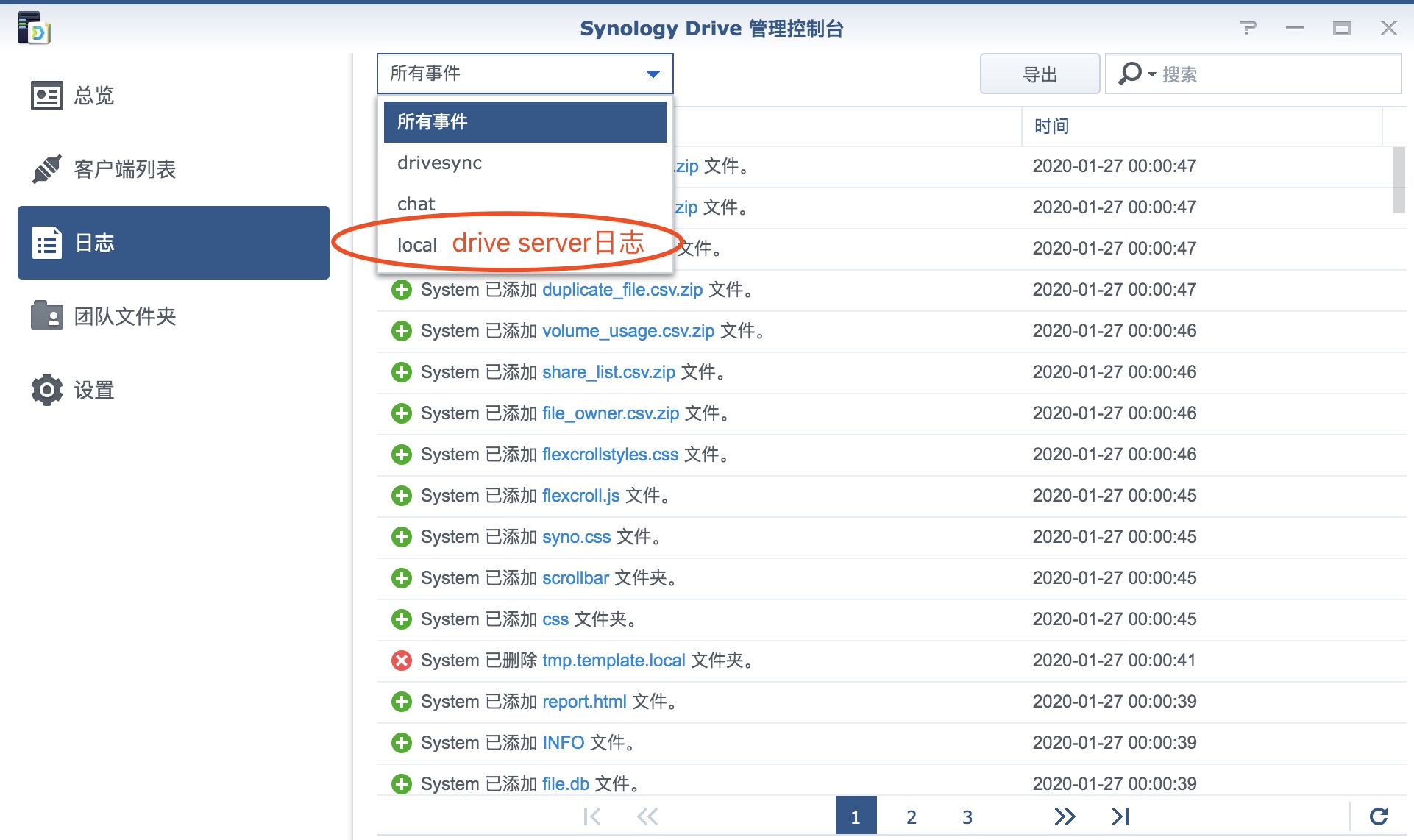
Task: Open INFO file link
Action: 564,743
